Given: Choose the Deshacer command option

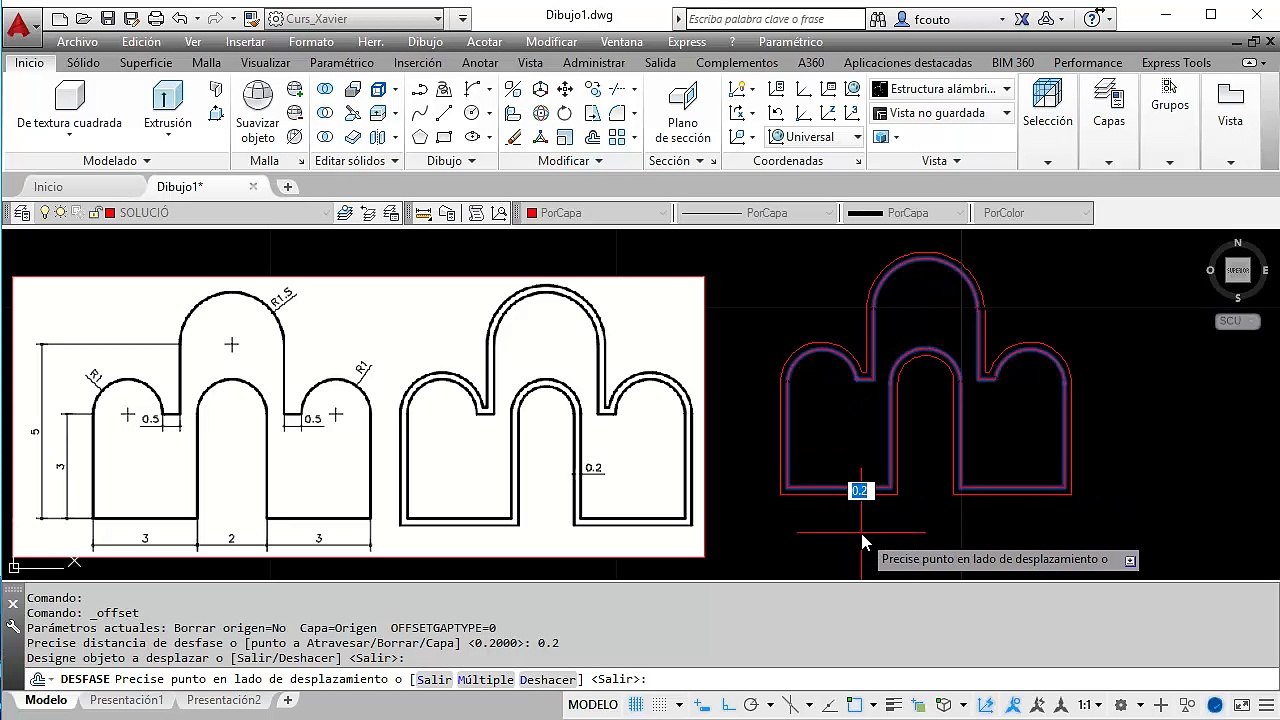Looking at the screenshot, I should [x=551, y=680].
